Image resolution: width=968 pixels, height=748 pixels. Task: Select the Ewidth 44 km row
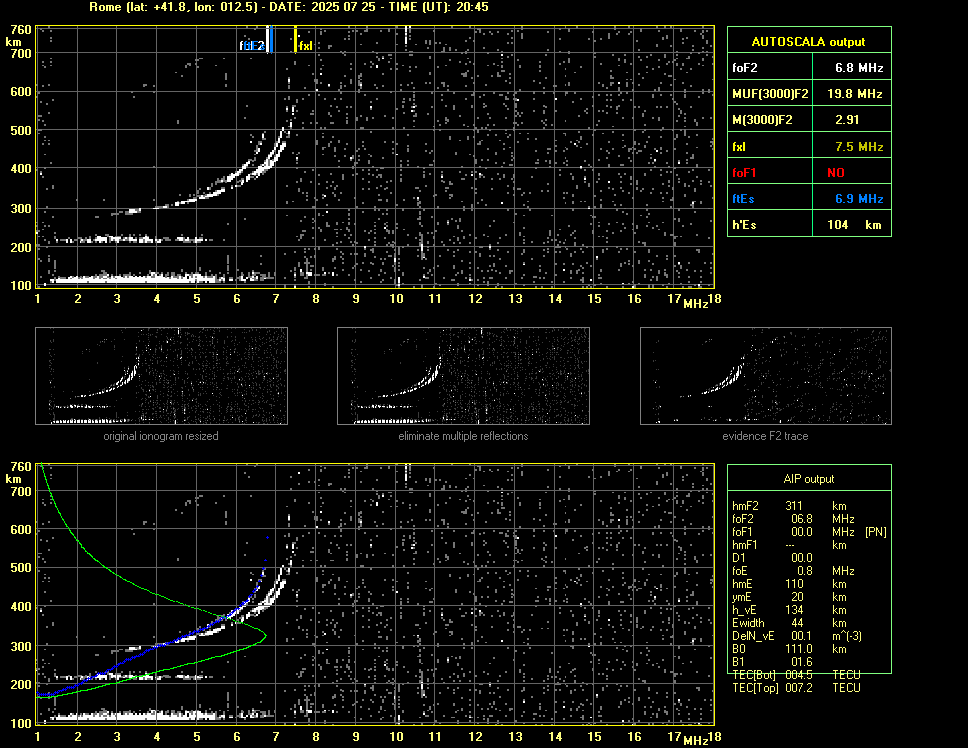point(789,623)
